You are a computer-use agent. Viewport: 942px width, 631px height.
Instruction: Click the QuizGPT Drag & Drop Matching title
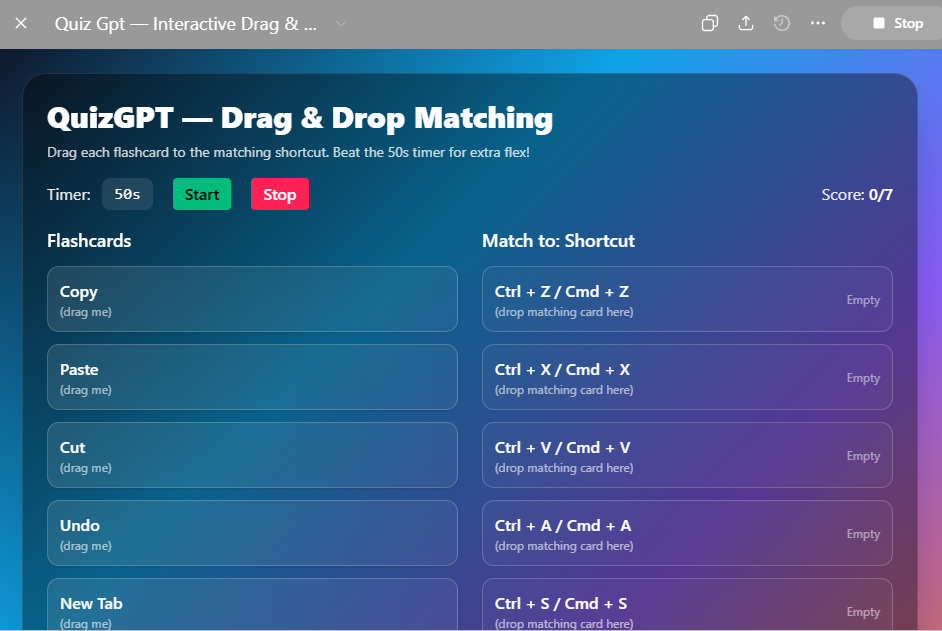click(300, 118)
